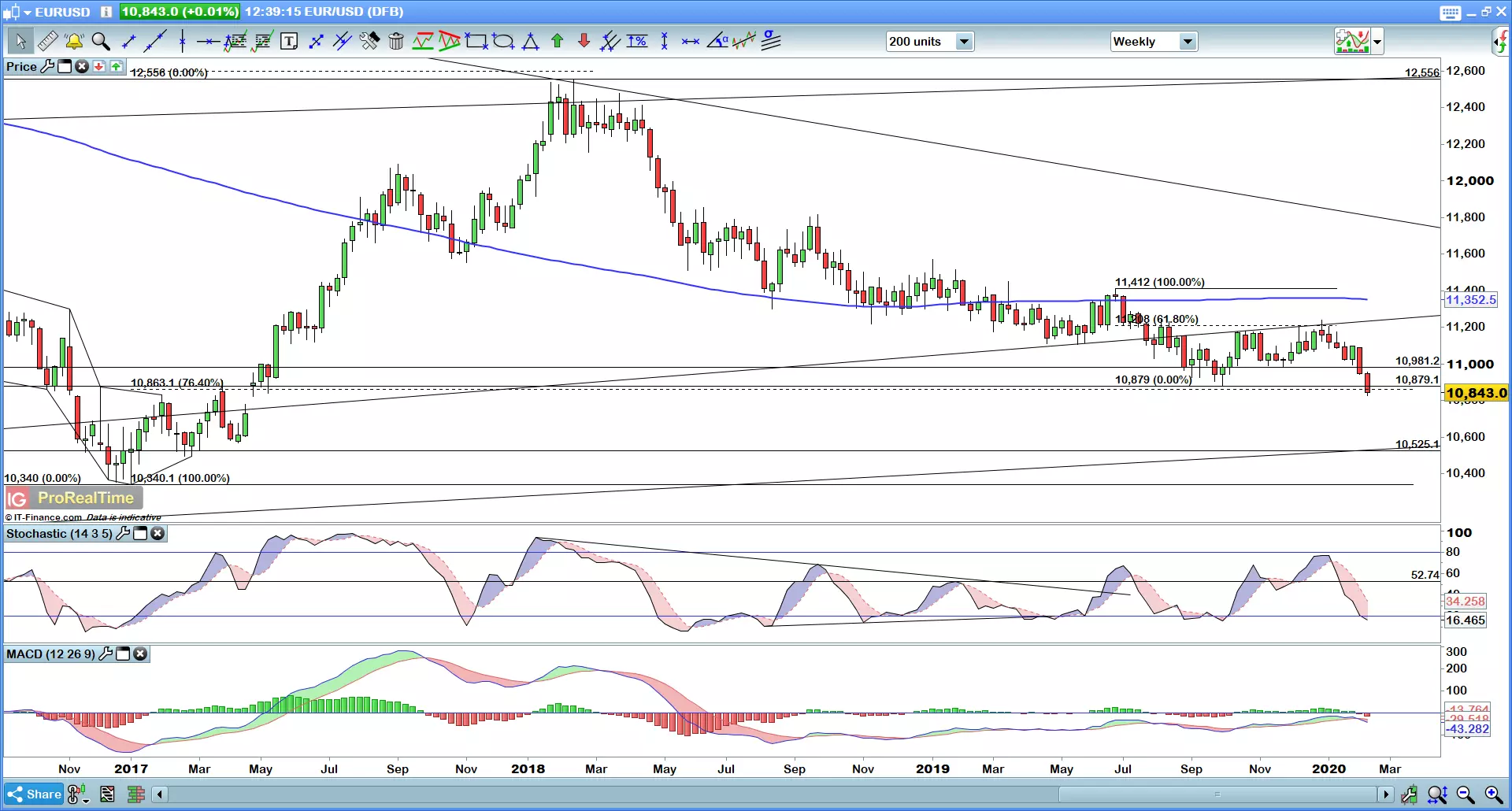This screenshot has height=811, width=1512.
Task: Select the horizontal line tool
Action: coord(208,41)
